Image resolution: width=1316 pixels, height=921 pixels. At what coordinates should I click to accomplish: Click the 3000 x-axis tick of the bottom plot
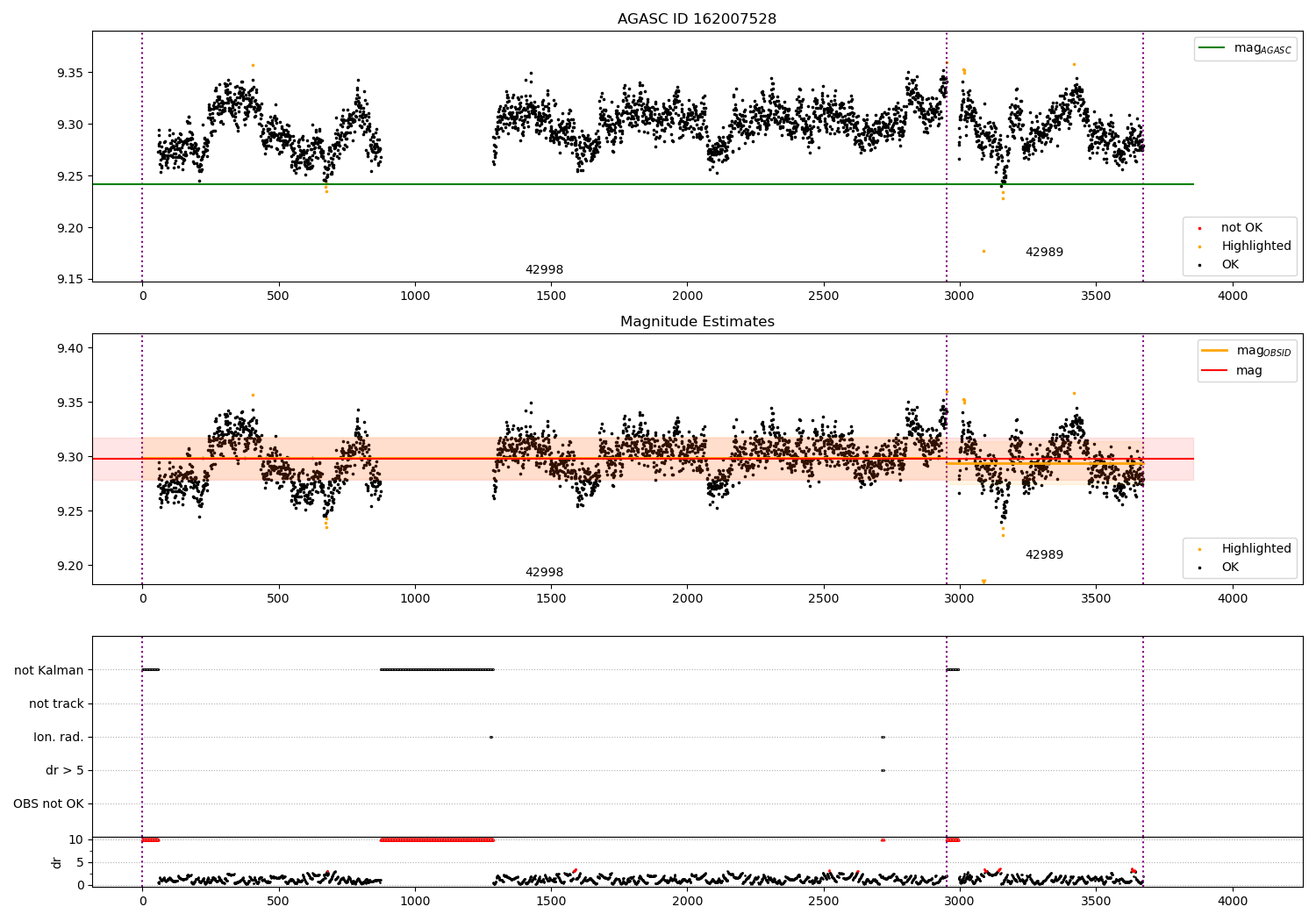(x=960, y=901)
